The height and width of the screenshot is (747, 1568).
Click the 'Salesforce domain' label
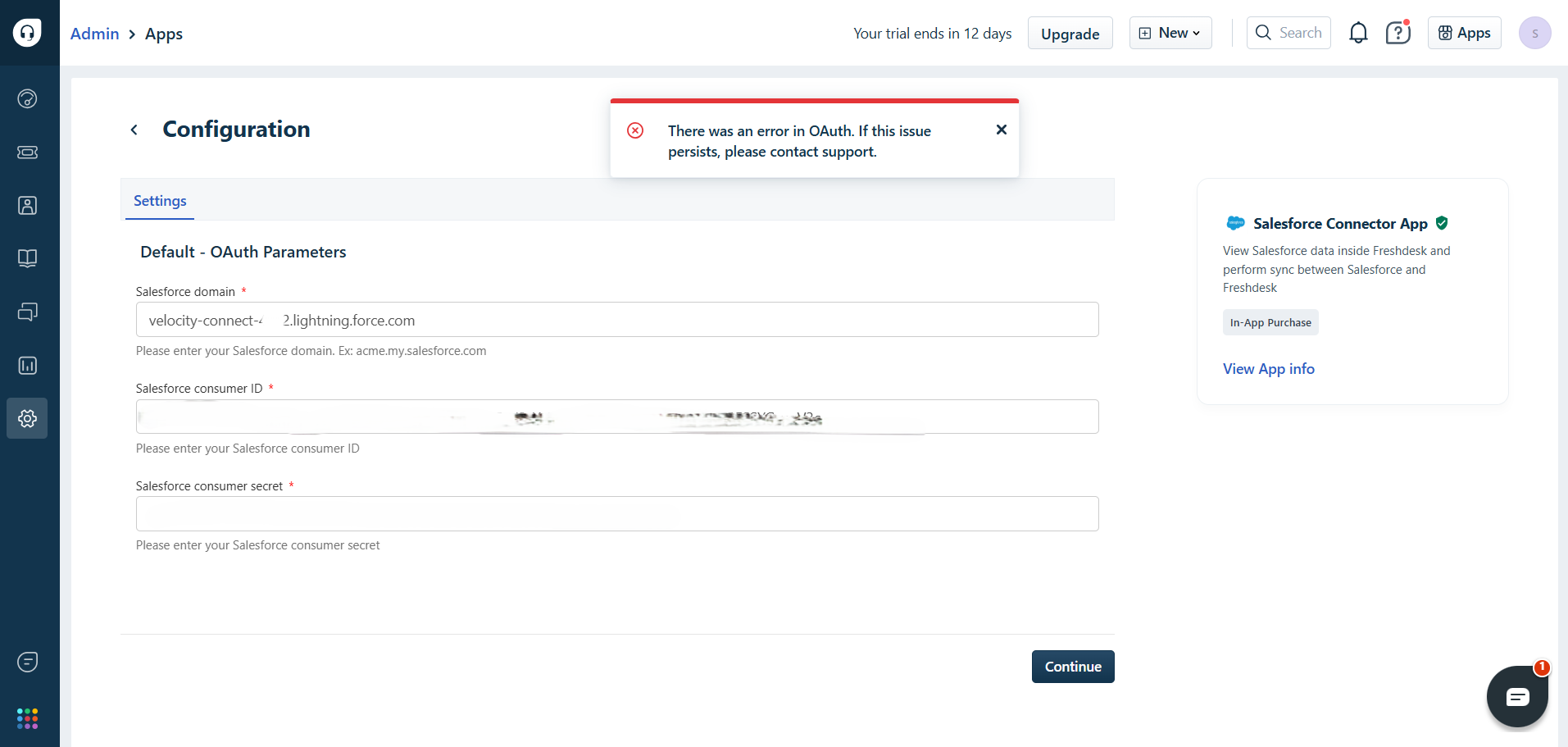tap(185, 292)
